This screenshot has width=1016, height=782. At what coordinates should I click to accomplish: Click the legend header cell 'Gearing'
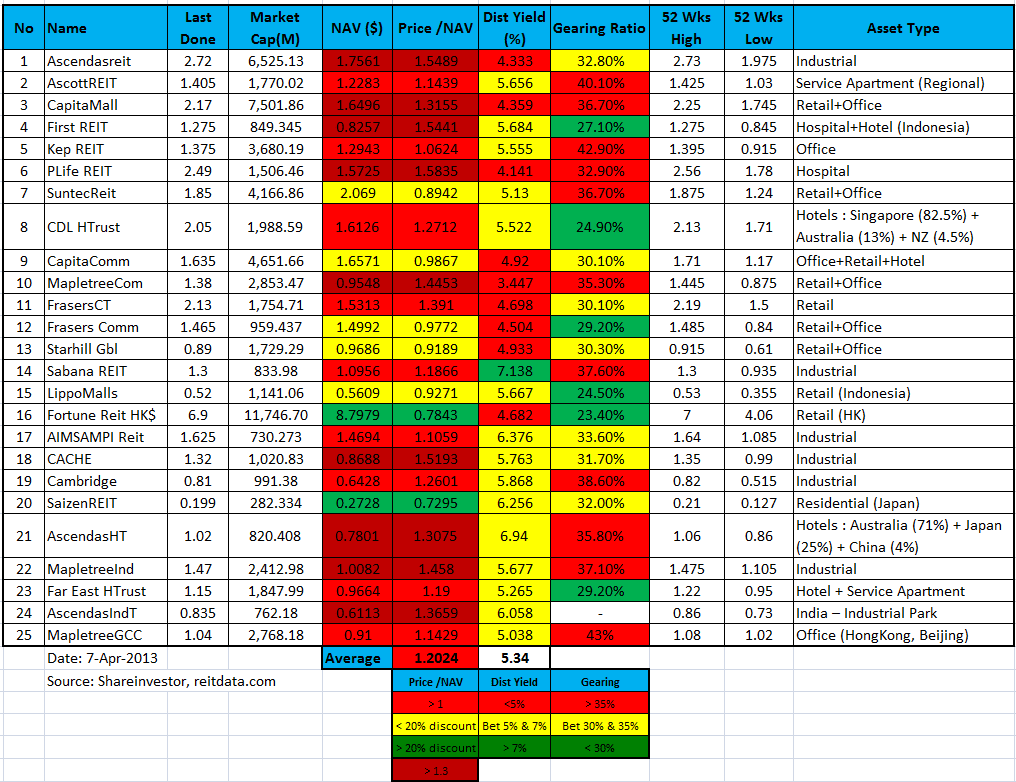[599, 682]
